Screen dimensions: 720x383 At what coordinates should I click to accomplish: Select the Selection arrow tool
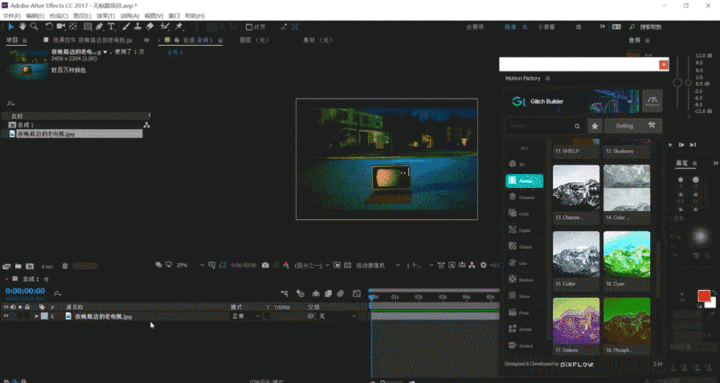[x=11, y=27]
